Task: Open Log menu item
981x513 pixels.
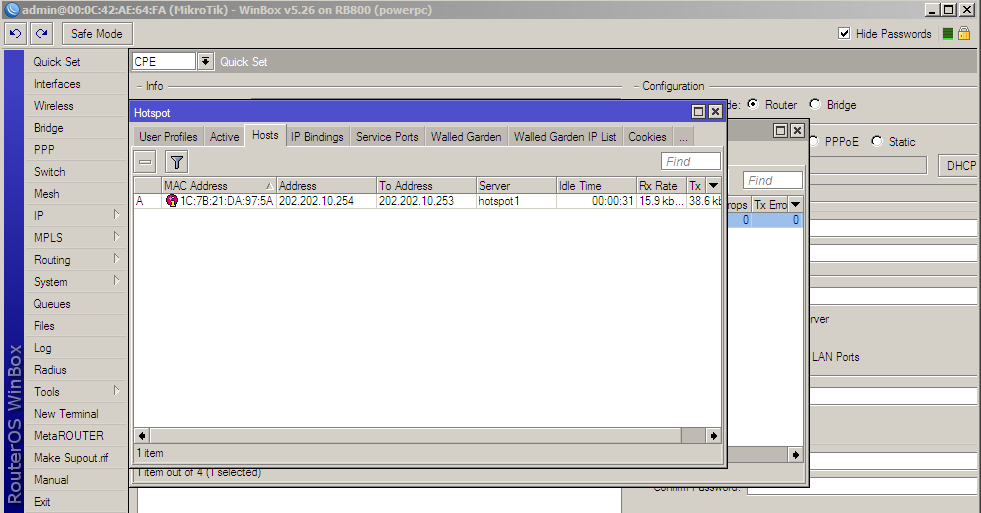Action: tap(76, 348)
